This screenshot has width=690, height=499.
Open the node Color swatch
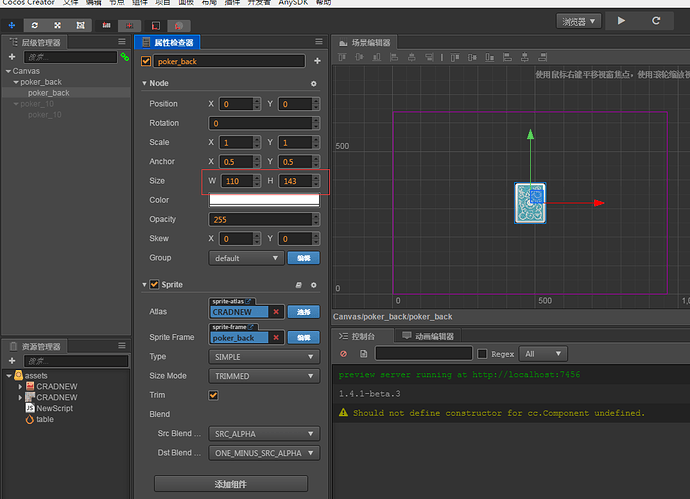coord(264,200)
